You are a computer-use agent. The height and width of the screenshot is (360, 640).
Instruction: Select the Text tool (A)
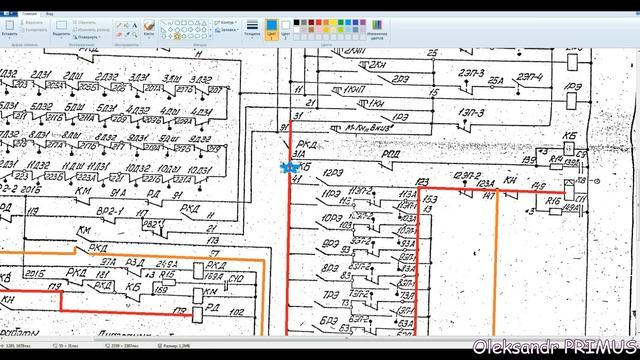coord(135,25)
